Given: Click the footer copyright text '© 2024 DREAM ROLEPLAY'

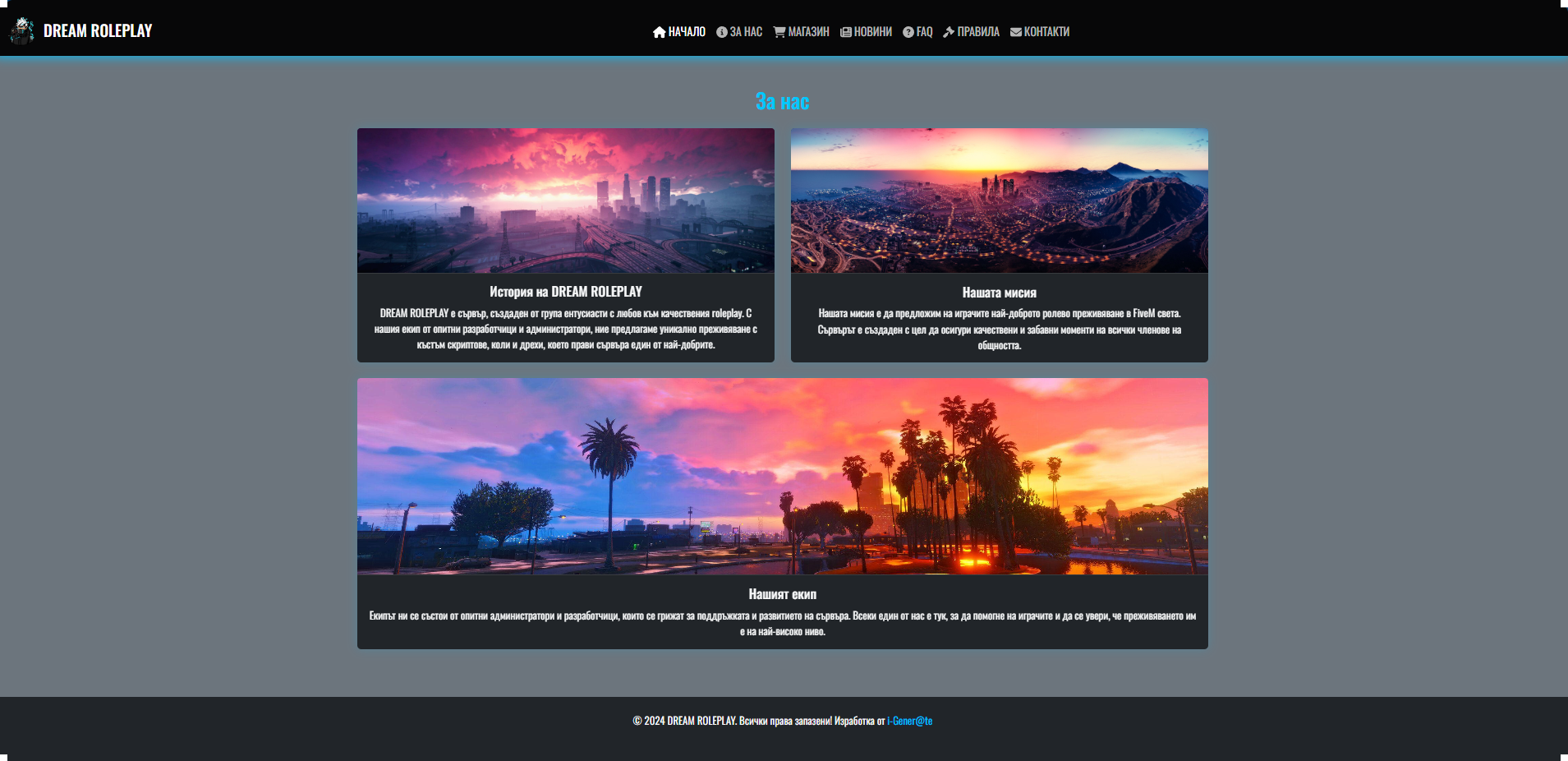Looking at the screenshot, I should 683,721.
